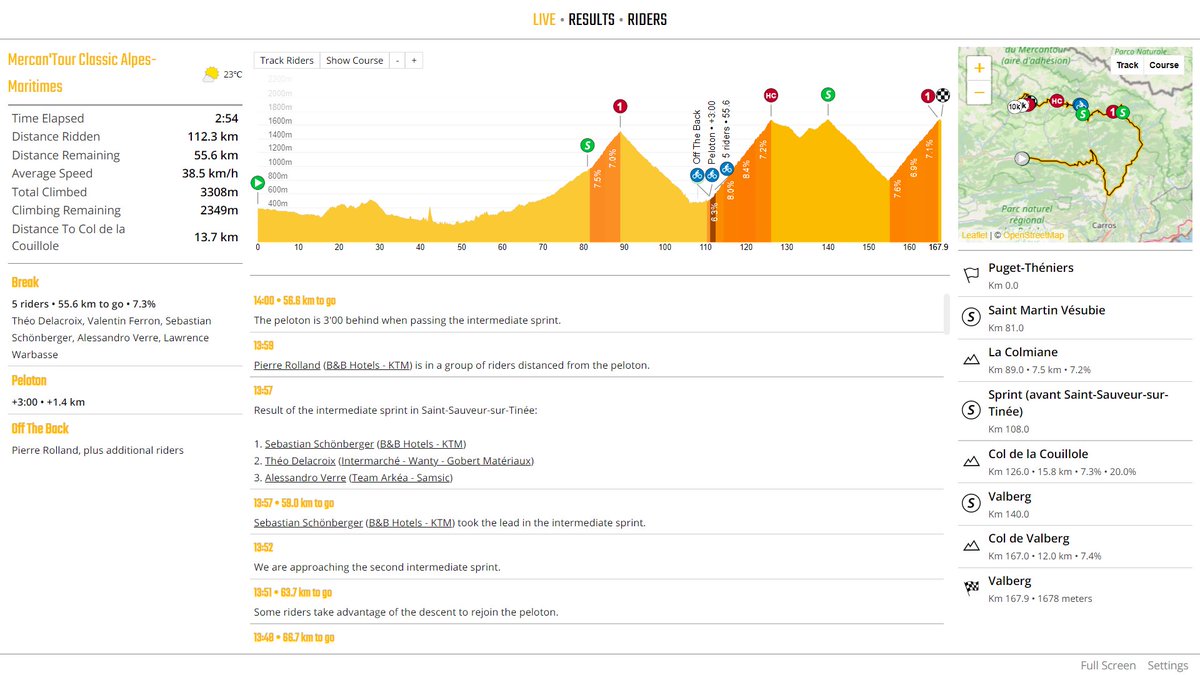This screenshot has width=1200, height=675.
Task: Open the RESULTS tab
Action: (591, 20)
